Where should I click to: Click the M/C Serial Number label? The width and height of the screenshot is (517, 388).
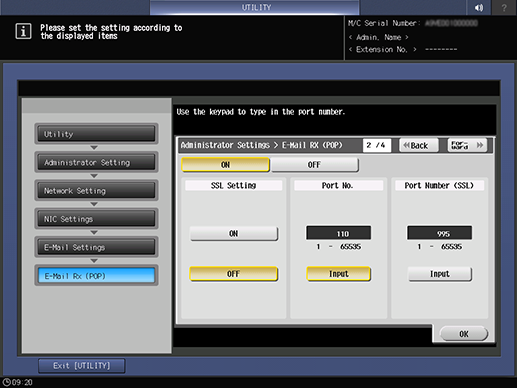coord(384,23)
